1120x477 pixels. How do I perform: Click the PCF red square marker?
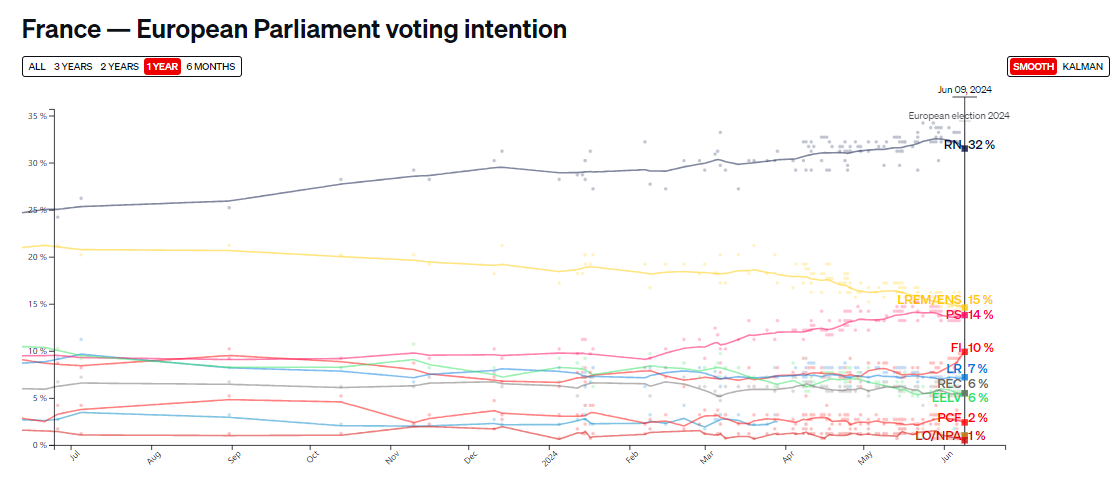965,422
